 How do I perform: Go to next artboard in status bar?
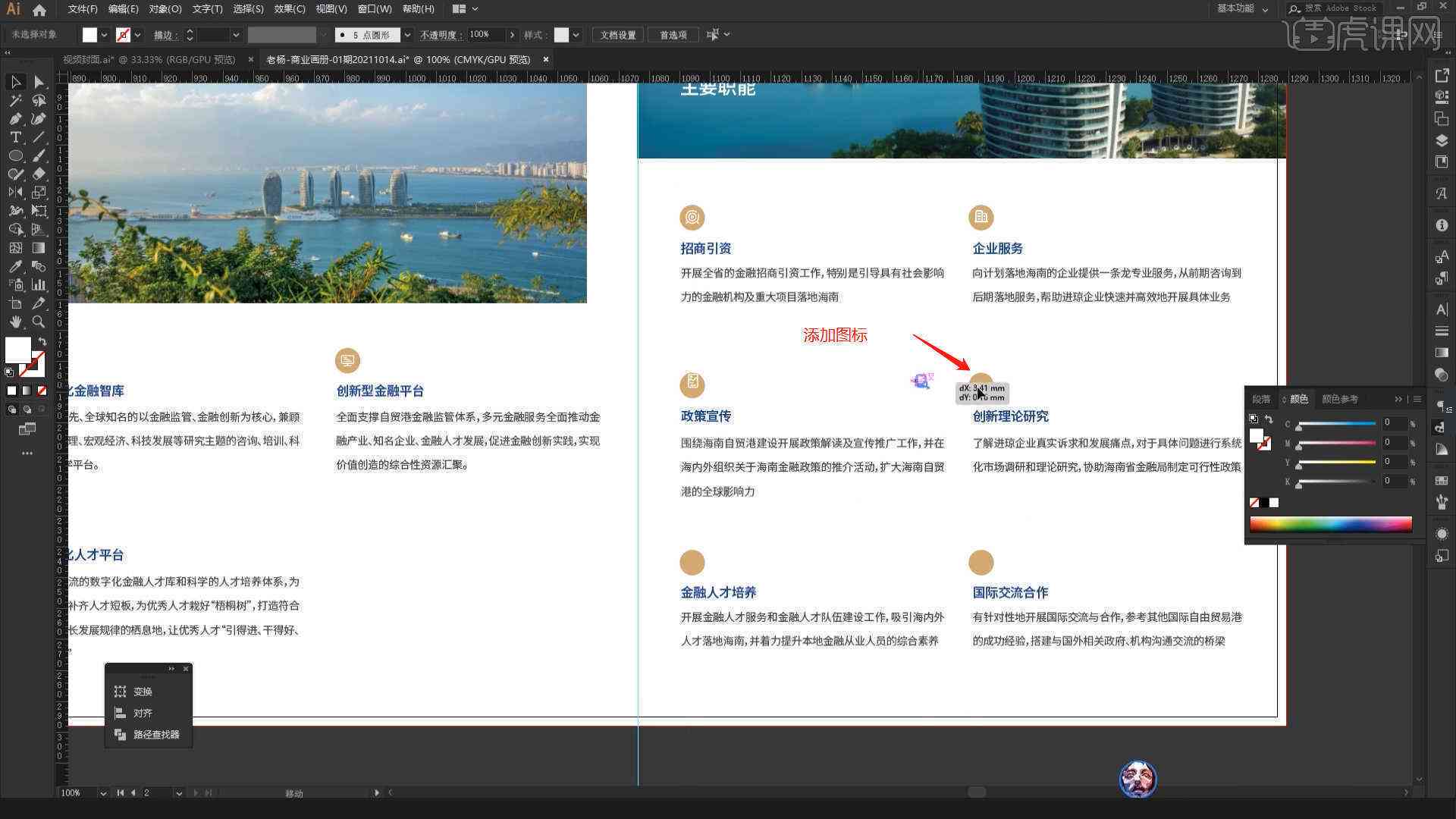(195, 793)
